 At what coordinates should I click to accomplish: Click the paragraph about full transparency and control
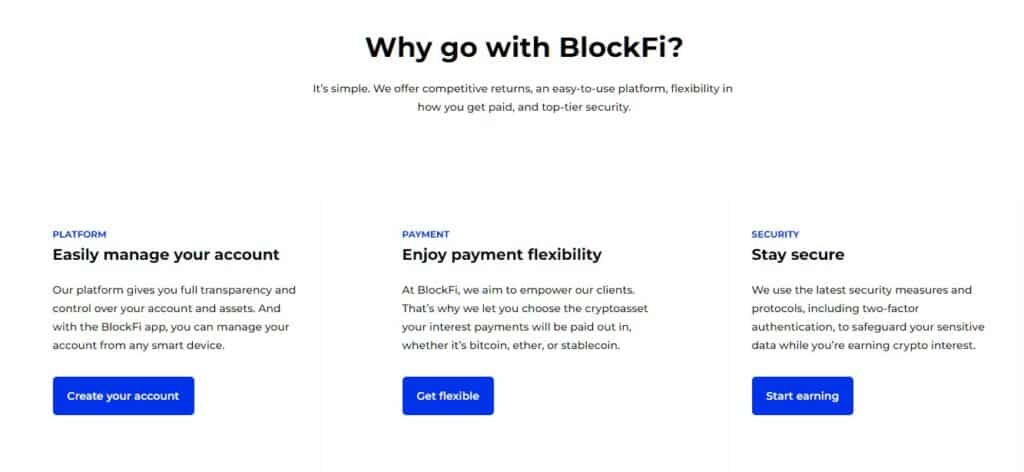[x=174, y=317]
